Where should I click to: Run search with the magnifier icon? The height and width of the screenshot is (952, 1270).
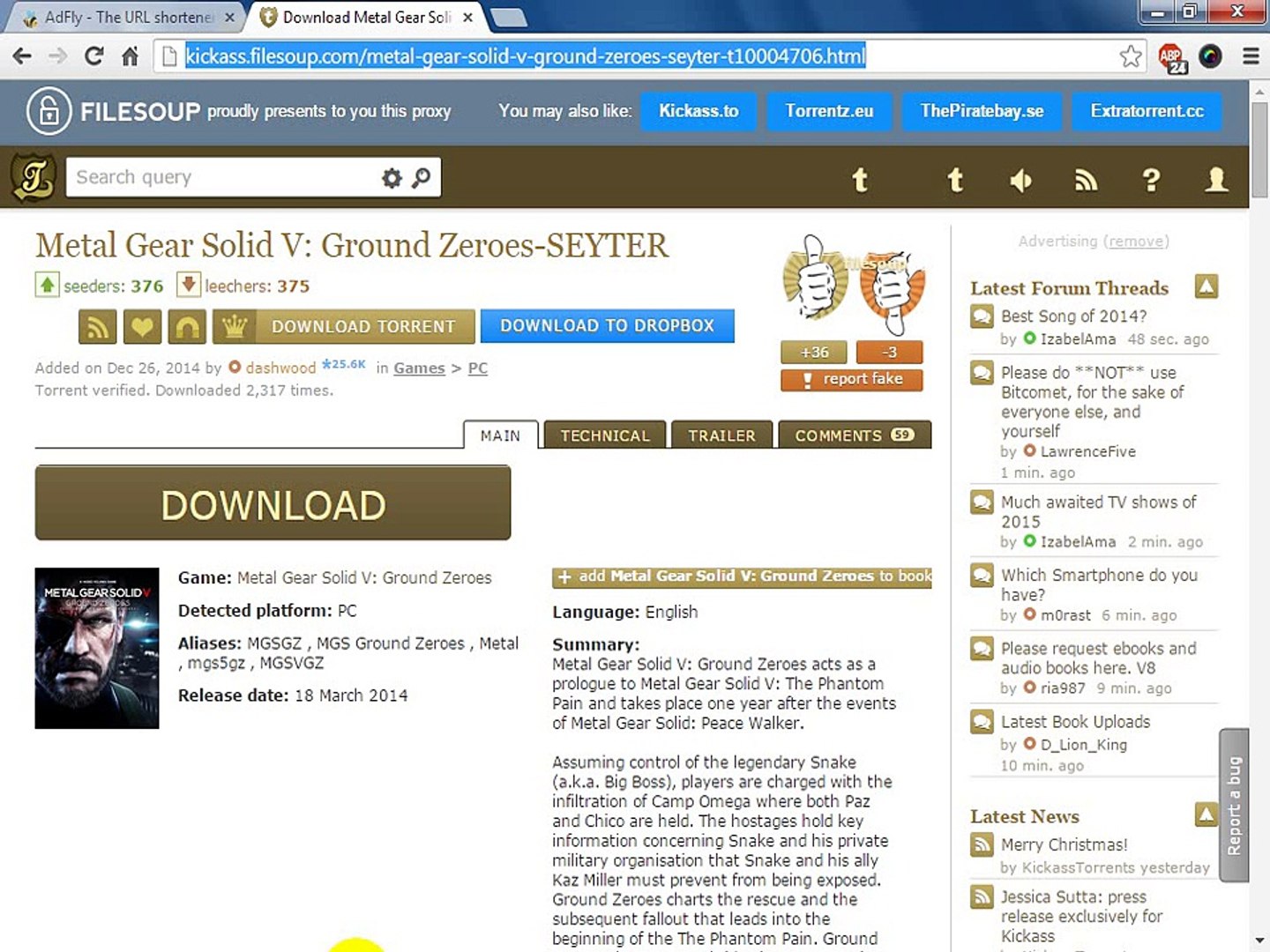422,177
